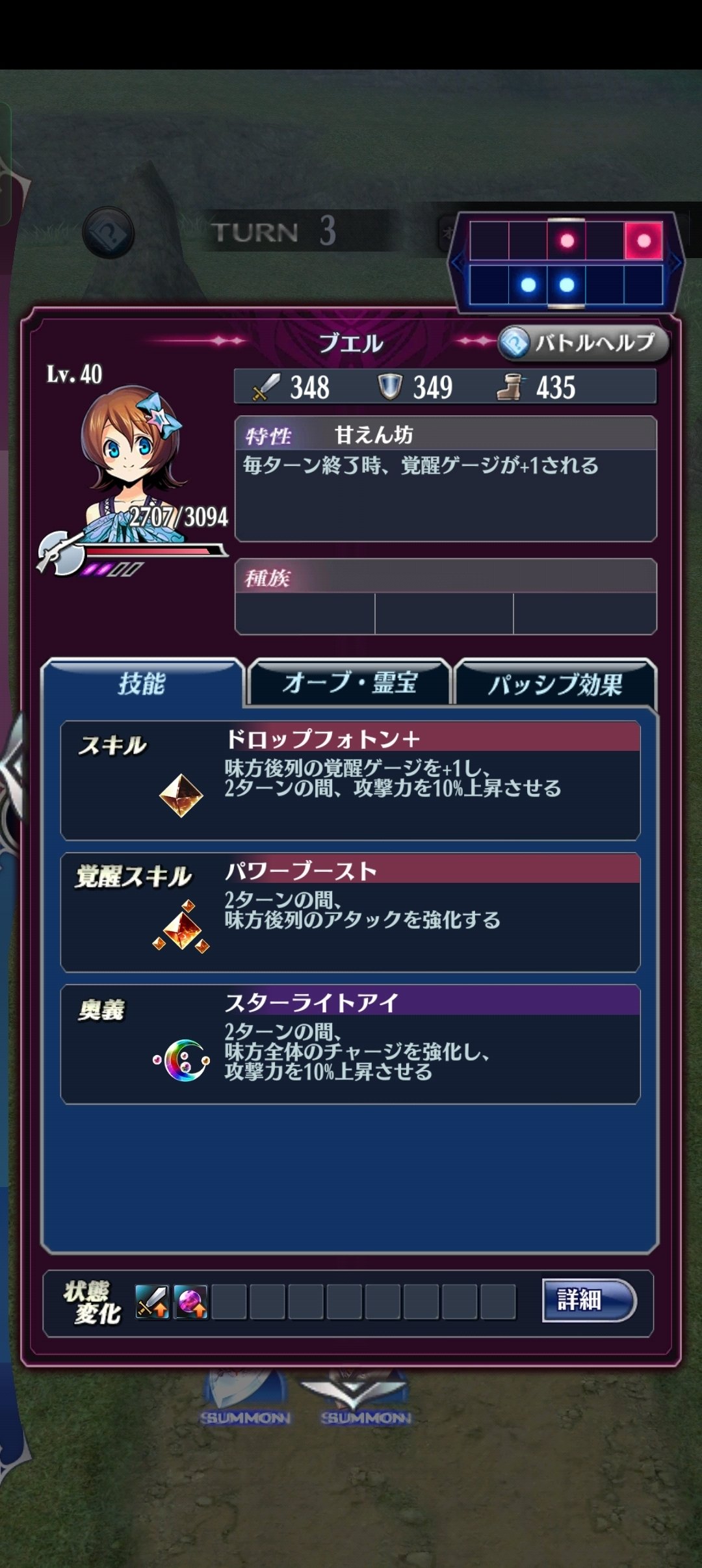Tap the purple orb buff status icon

190,1301
